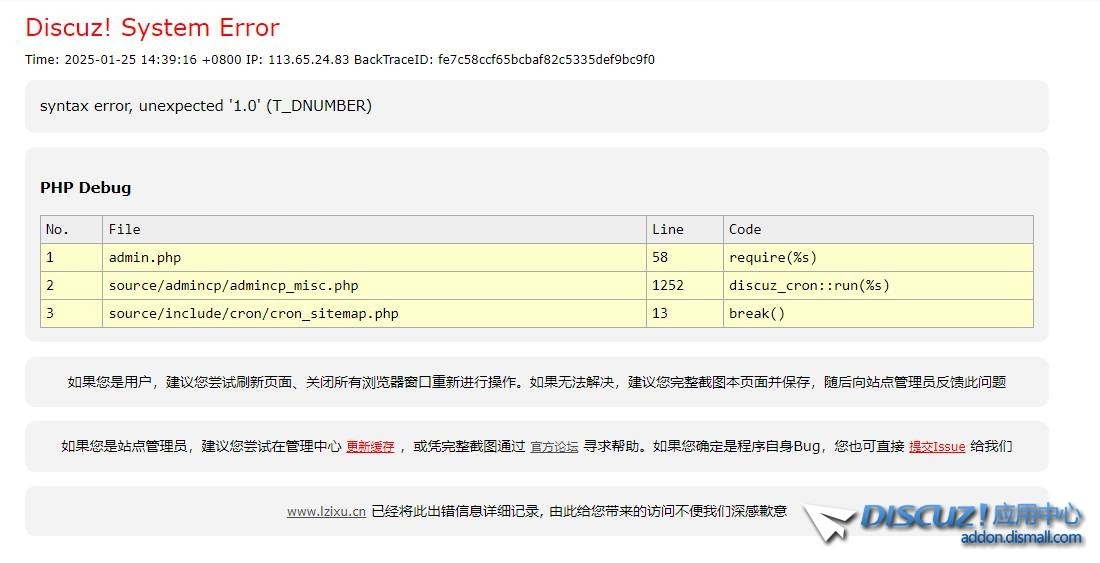This screenshot has width=1100, height=563.
Task: Select the BackTraceID value fe7c58ccf65bcbaf82c5335def9bc9f0
Action: pos(546,60)
